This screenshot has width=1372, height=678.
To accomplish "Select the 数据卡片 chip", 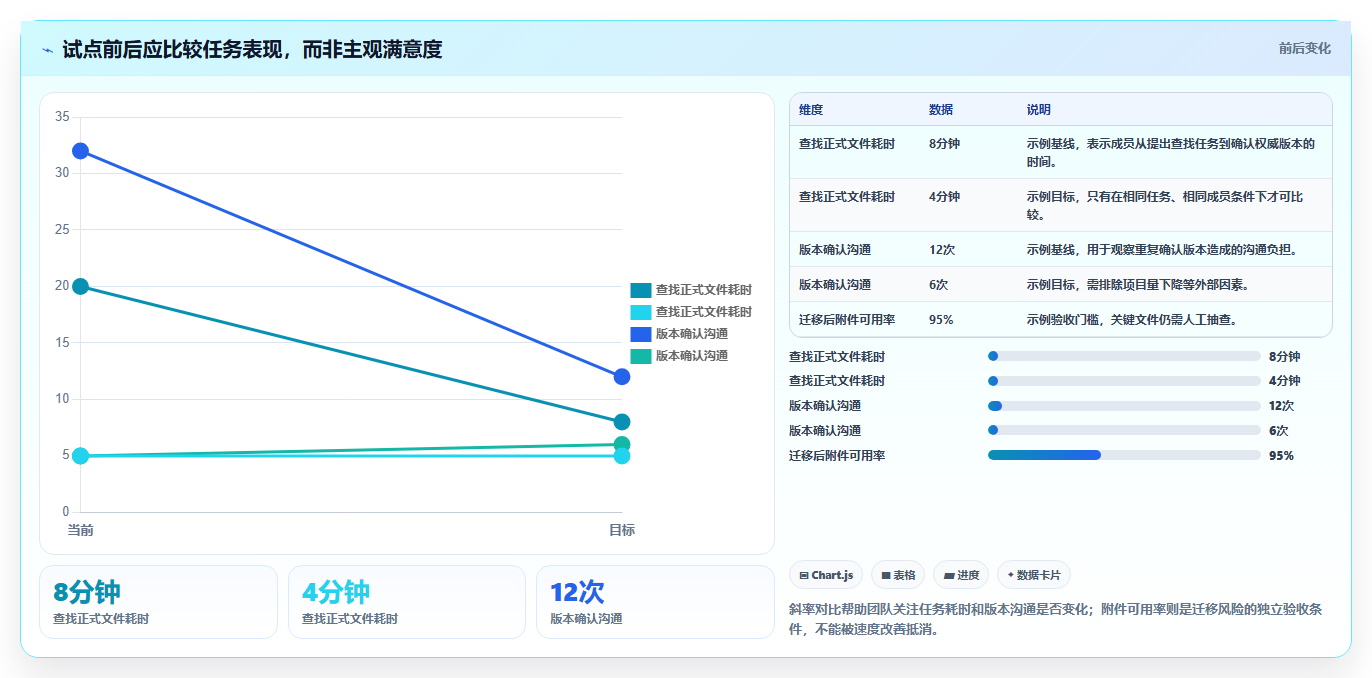I will point(1034,575).
